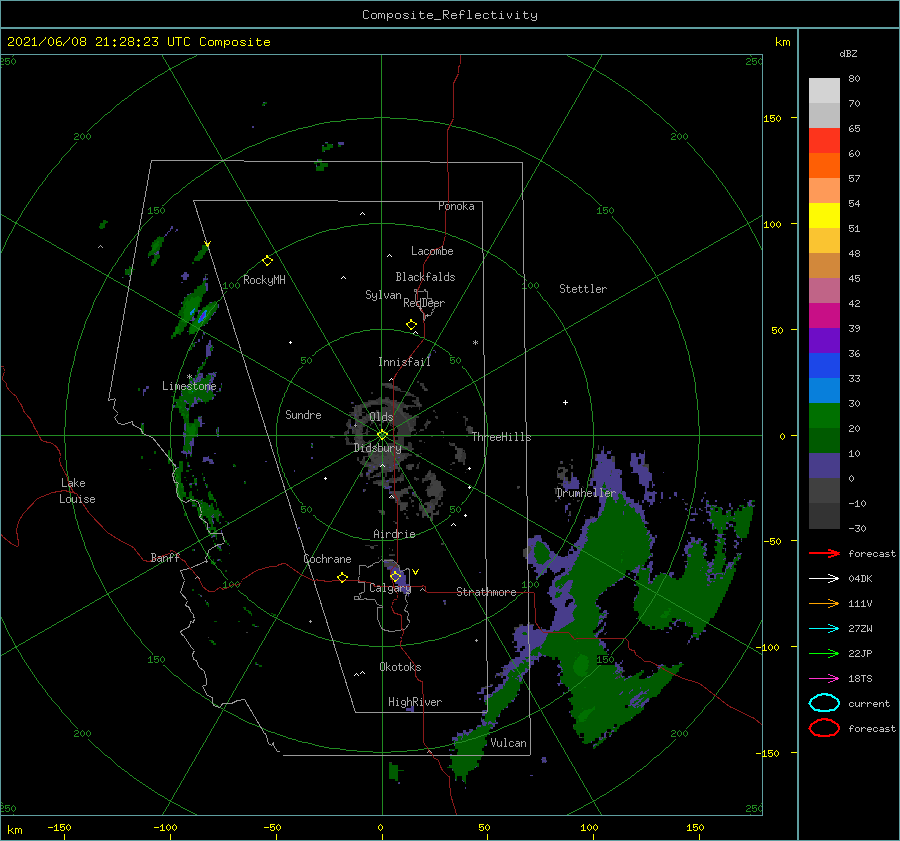900x841 pixels.
Task: Click the orange 111V arrow icon
Action: 824,603
